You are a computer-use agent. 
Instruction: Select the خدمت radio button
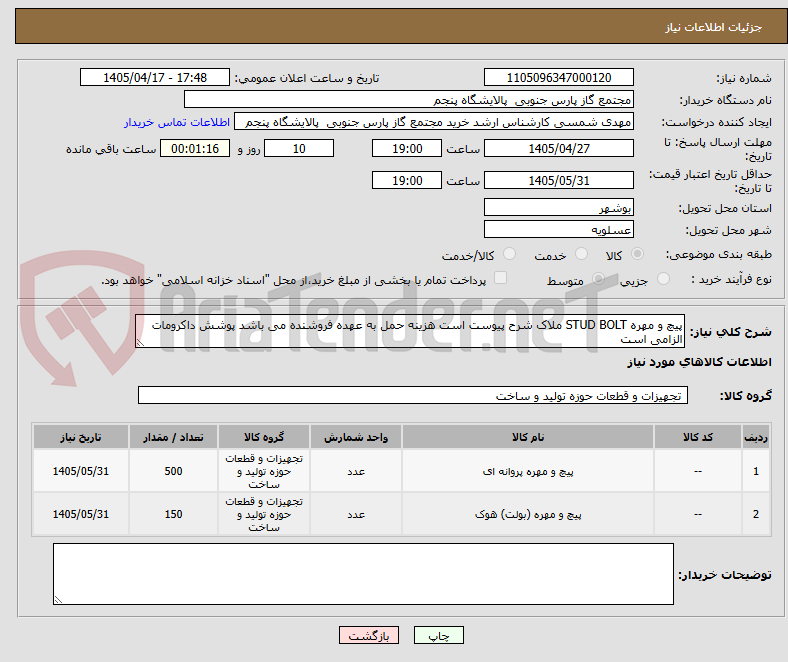(581, 254)
